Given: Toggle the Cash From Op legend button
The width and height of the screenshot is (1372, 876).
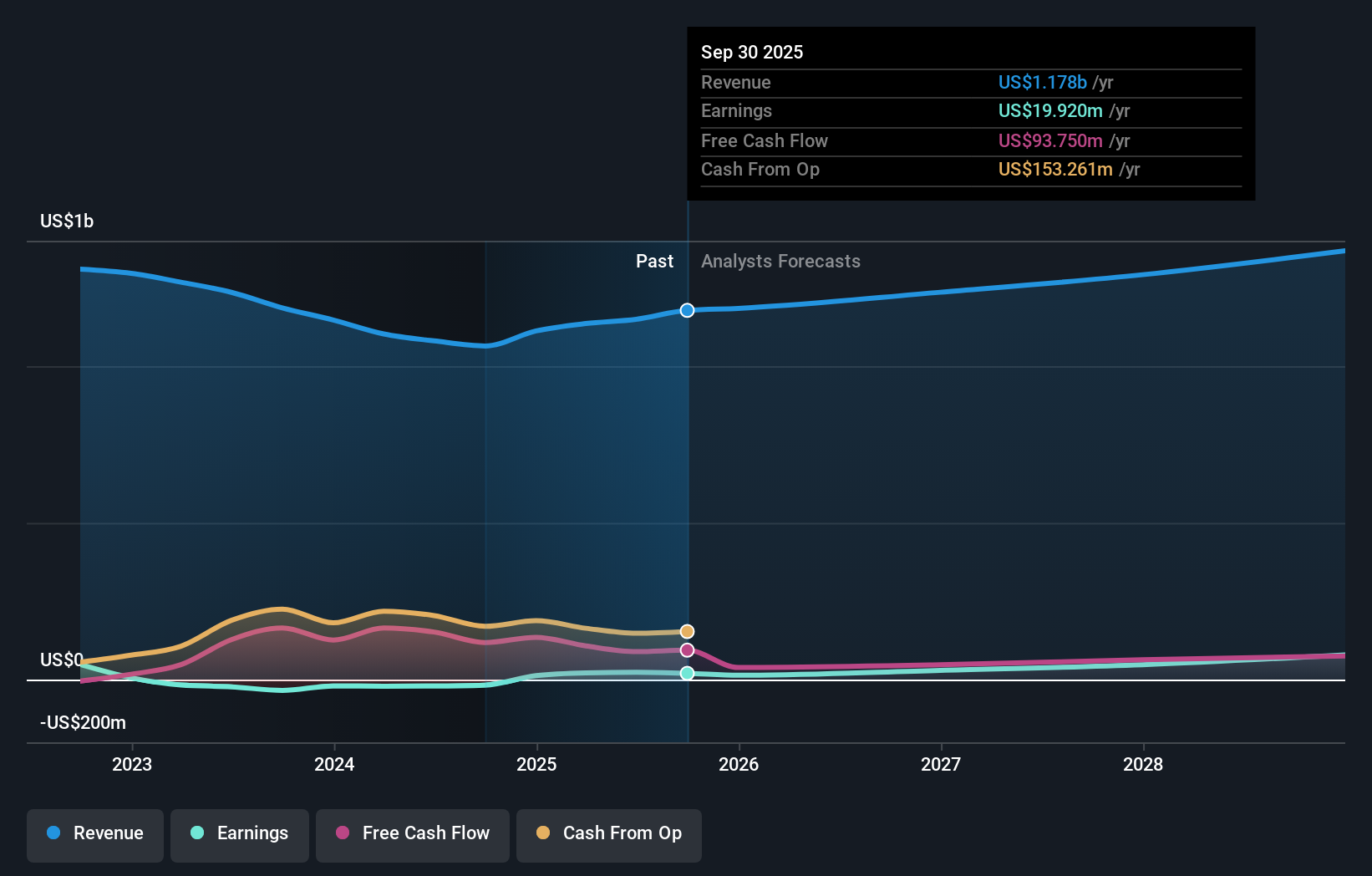Looking at the screenshot, I should click(609, 834).
